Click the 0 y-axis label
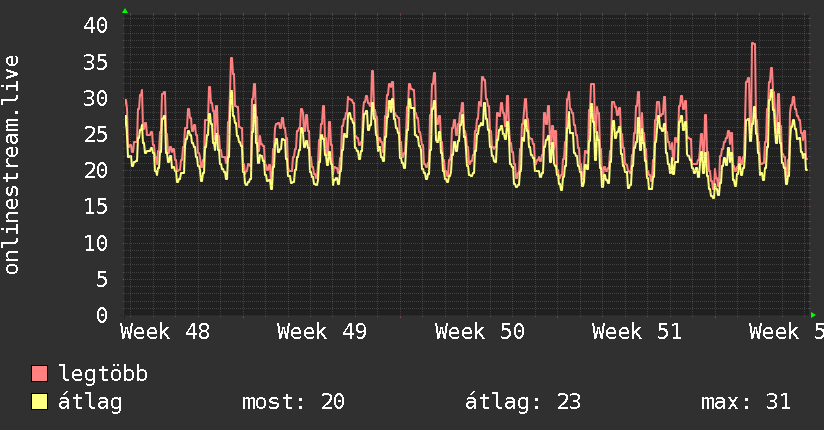 pyautogui.click(x=102, y=315)
